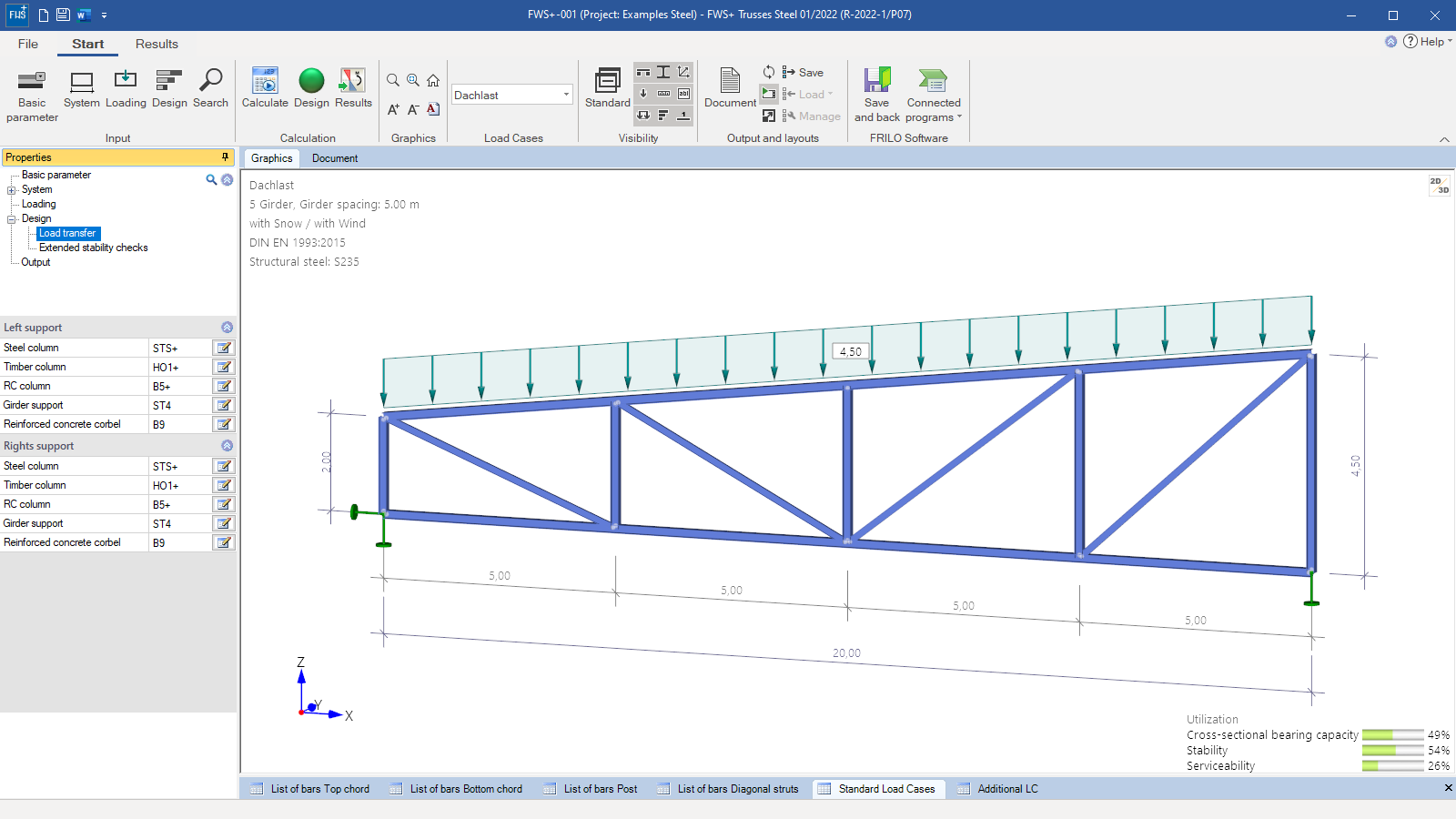
Task: Open quick access toolbar customize arrow
Action: pyautogui.click(x=104, y=15)
